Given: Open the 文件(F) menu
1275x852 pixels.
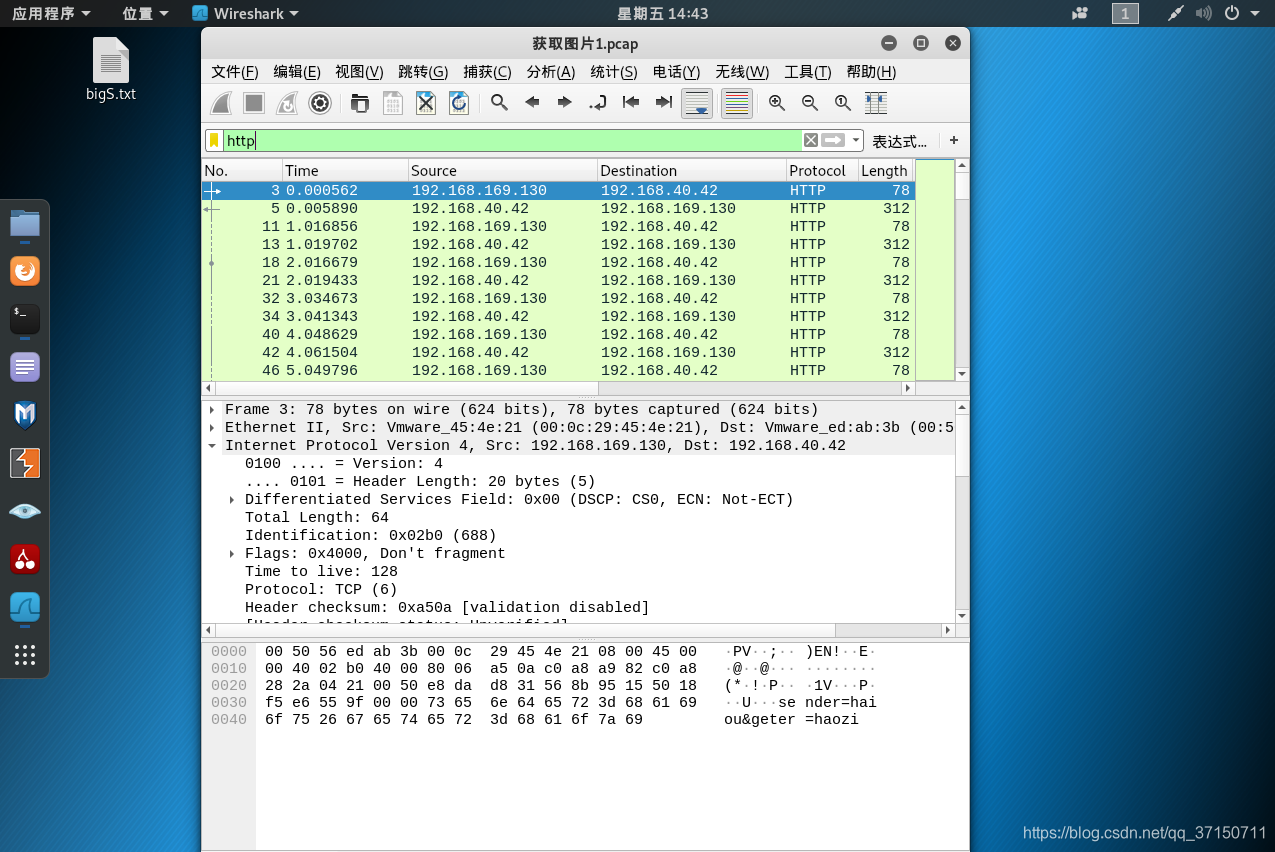Looking at the screenshot, I should 235,72.
